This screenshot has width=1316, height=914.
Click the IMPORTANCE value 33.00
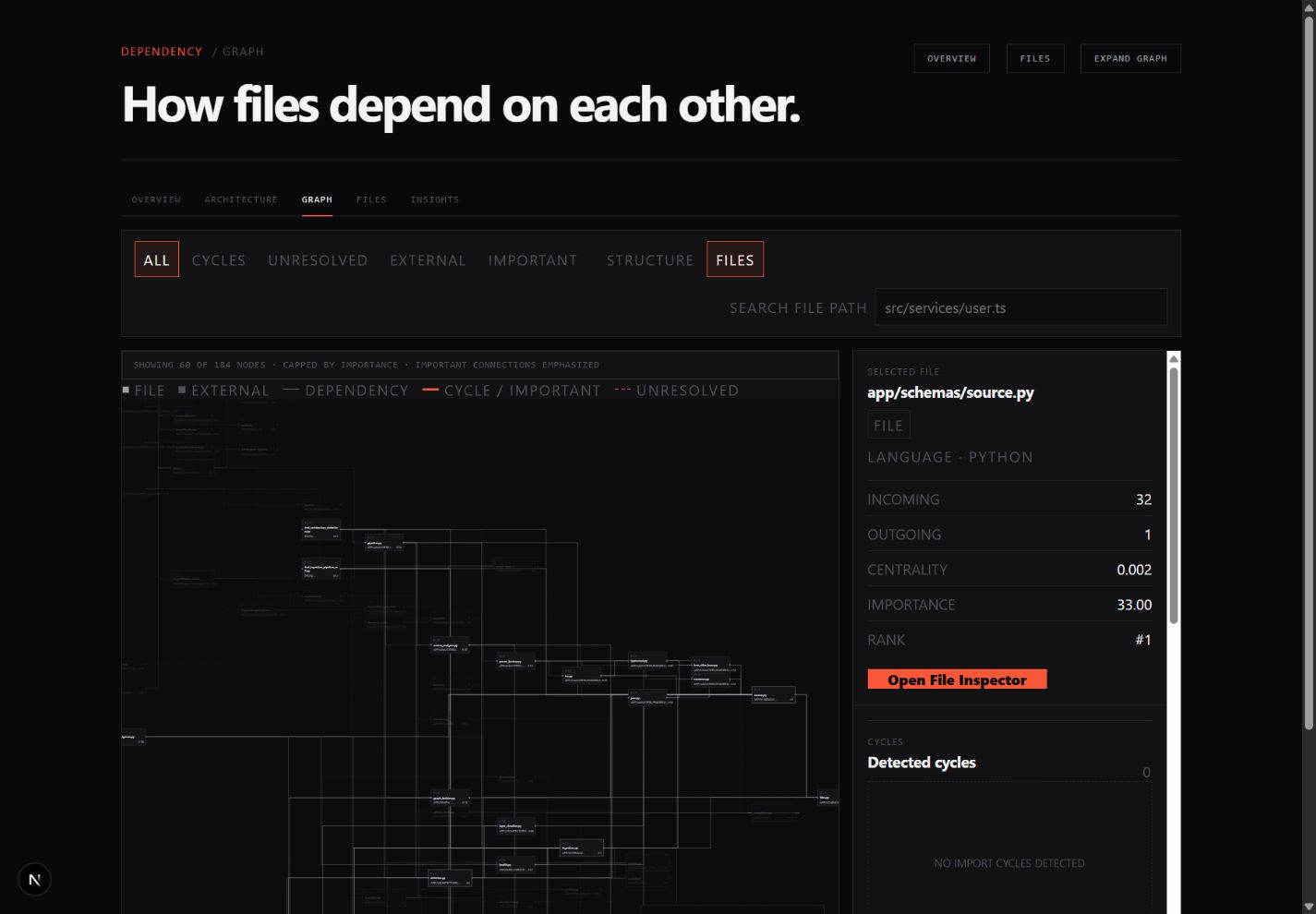coord(1134,605)
